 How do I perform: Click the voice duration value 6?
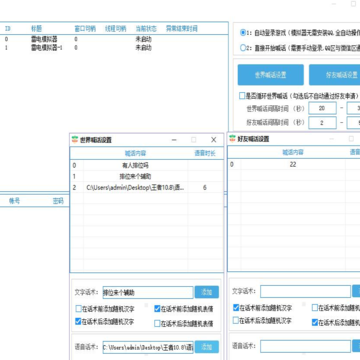205,188
